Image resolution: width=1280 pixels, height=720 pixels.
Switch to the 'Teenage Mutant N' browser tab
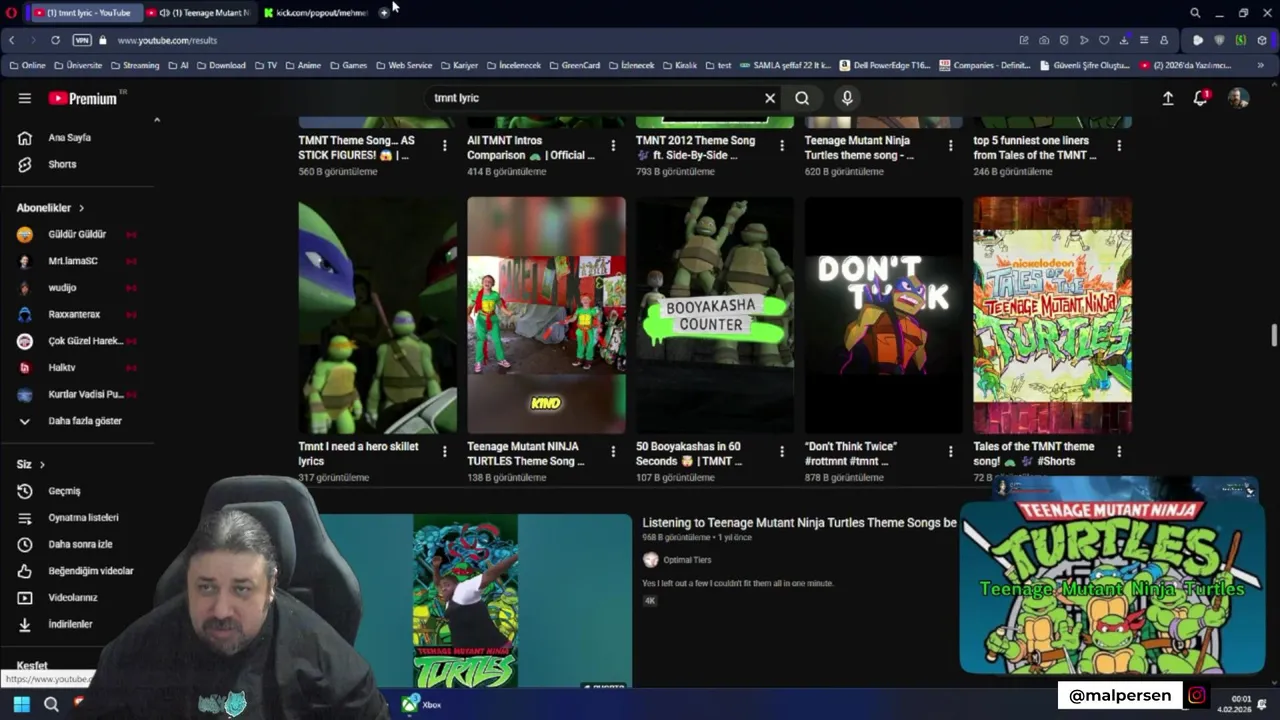click(x=199, y=13)
